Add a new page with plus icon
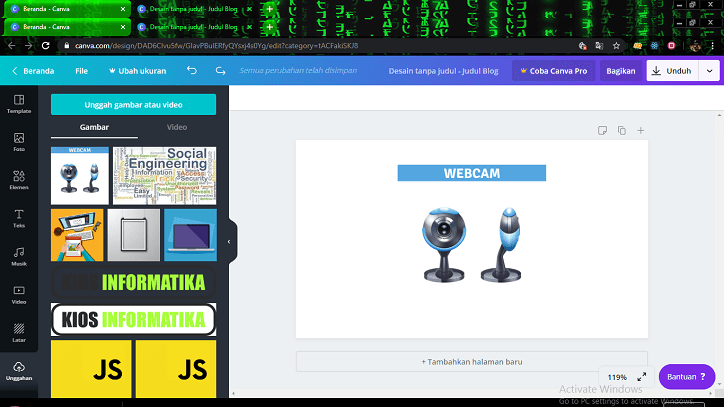The image size is (724, 407). pos(640,131)
